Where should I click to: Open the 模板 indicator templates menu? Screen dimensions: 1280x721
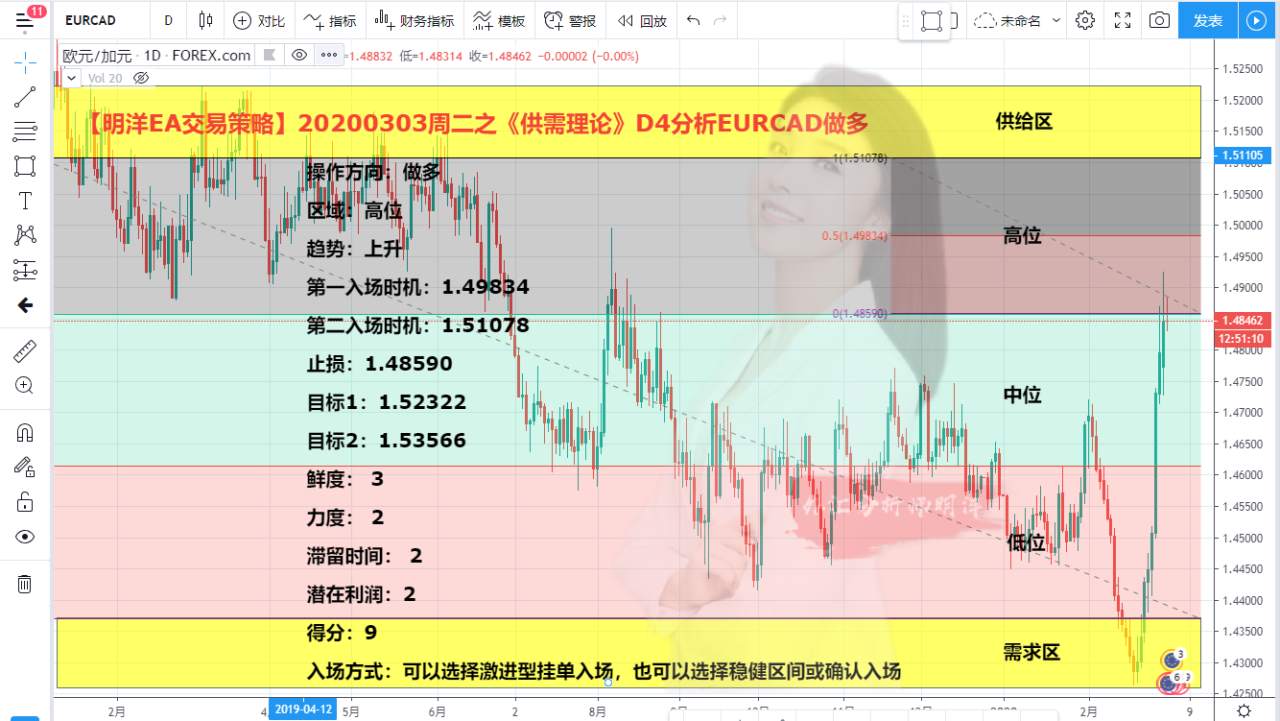click(498, 20)
